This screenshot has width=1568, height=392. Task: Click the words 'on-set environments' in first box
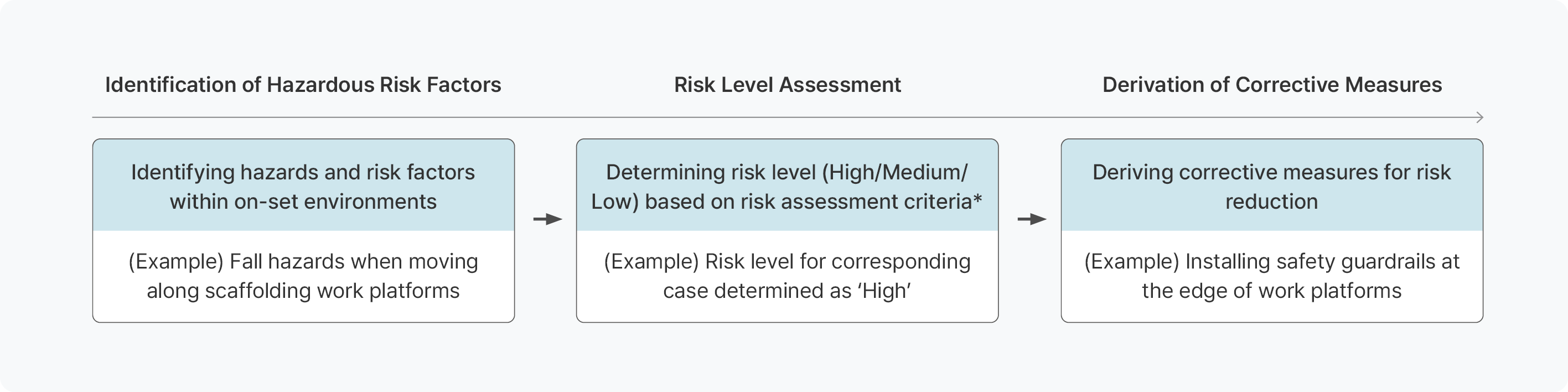pos(335,202)
